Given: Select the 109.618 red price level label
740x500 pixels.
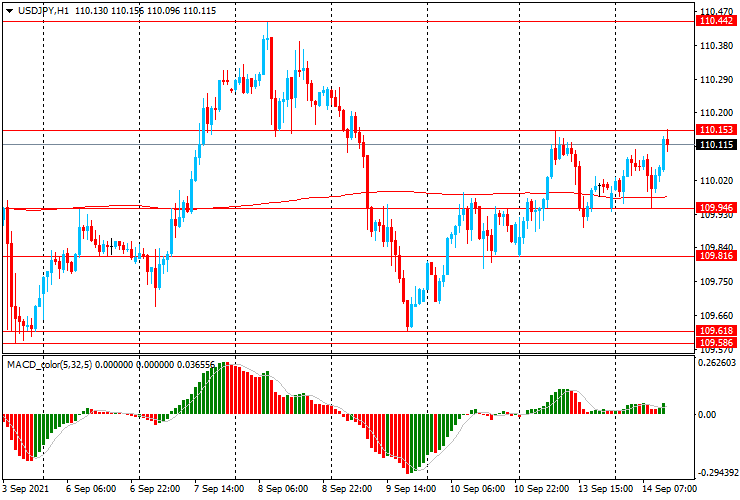Looking at the screenshot, I should [x=716, y=331].
